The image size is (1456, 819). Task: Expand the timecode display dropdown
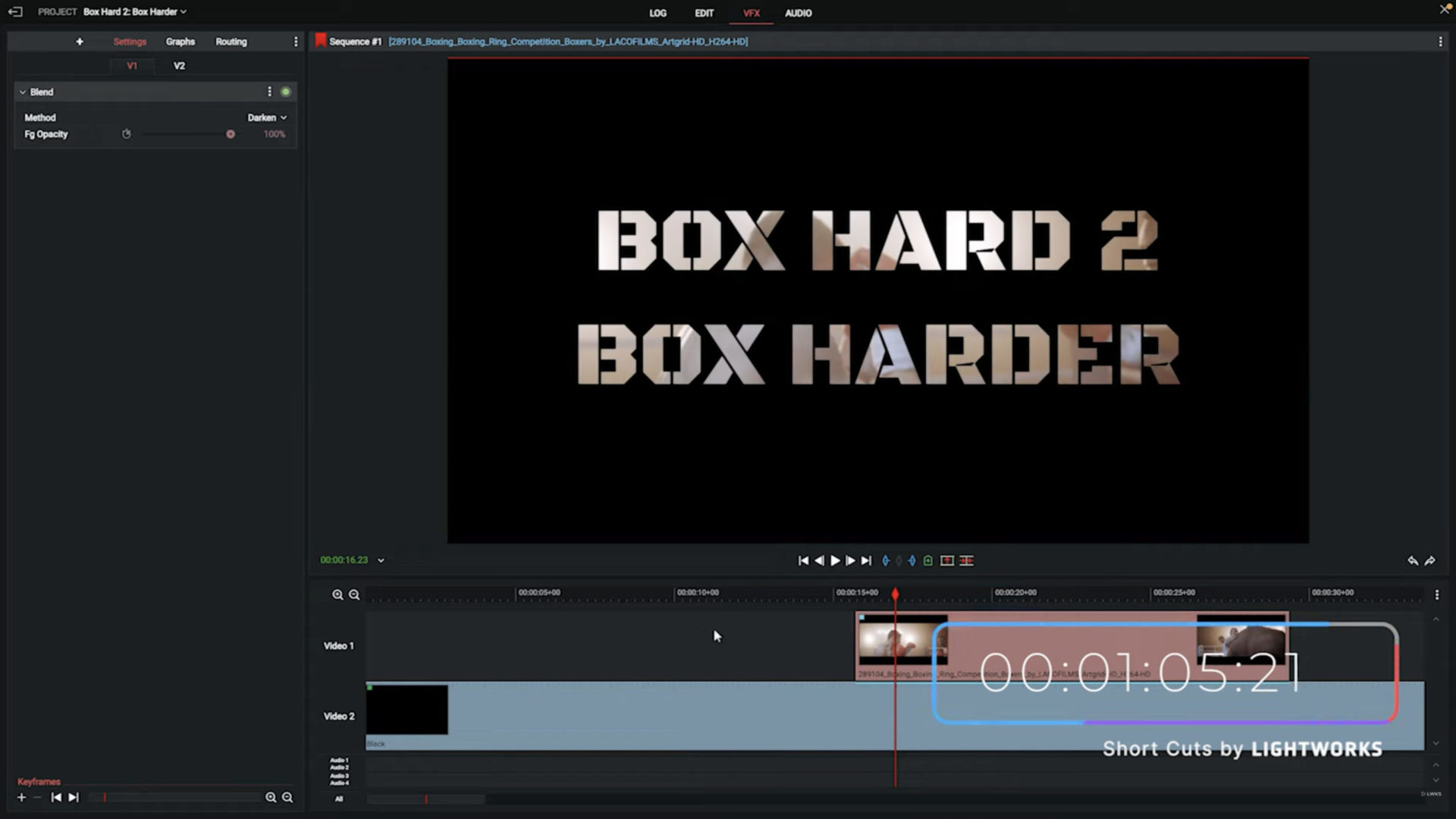coord(379,560)
